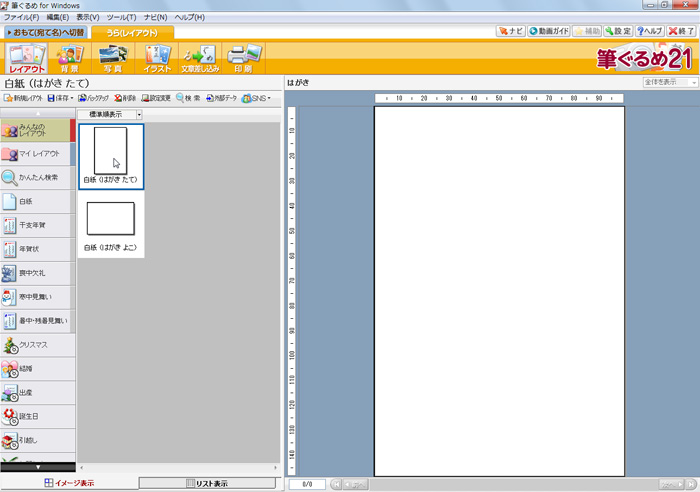Open the 背景 (background) tool

click(70, 59)
